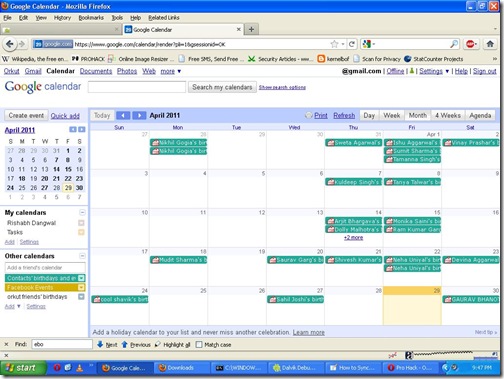504x379 pixels.
Task: Open Settings dropdown arrow at top right
Action: click(447, 71)
